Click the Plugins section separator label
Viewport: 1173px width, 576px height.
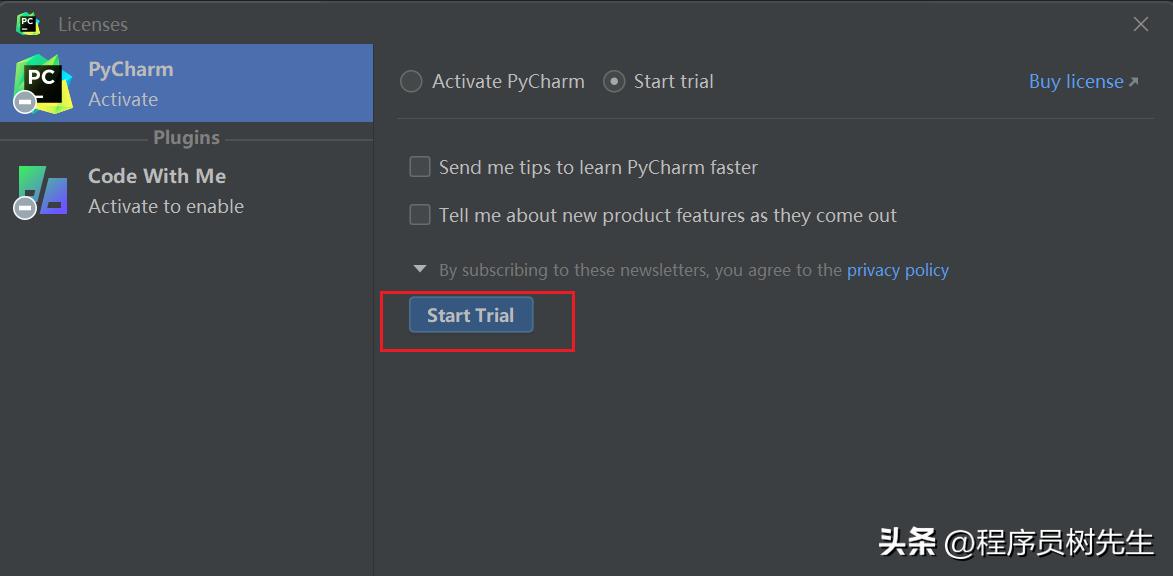coord(186,138)
